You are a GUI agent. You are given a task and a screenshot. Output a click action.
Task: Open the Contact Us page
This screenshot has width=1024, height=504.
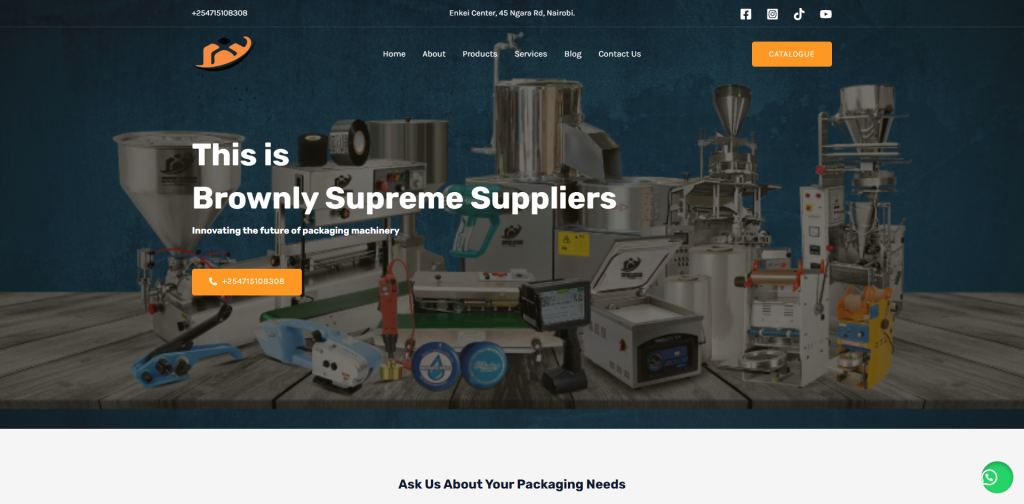click(620, 54)
